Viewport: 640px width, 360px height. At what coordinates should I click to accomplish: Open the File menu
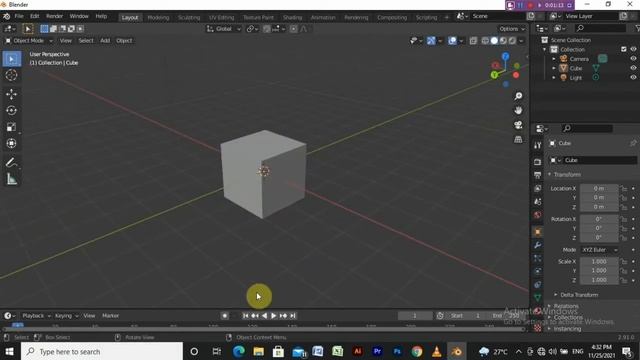[19, 16]
